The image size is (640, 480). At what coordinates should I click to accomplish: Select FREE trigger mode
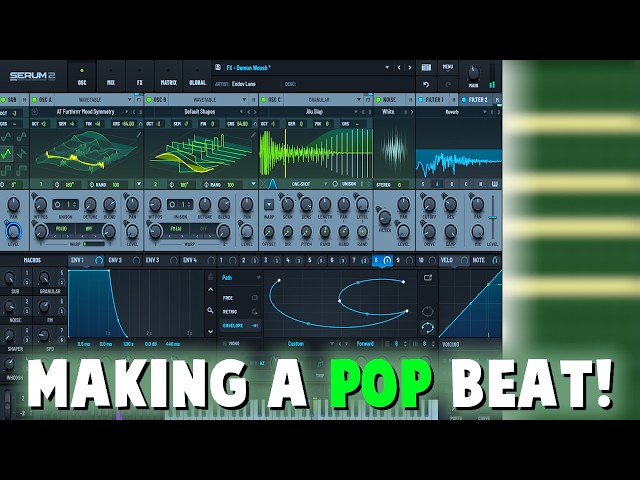(240, 298)
